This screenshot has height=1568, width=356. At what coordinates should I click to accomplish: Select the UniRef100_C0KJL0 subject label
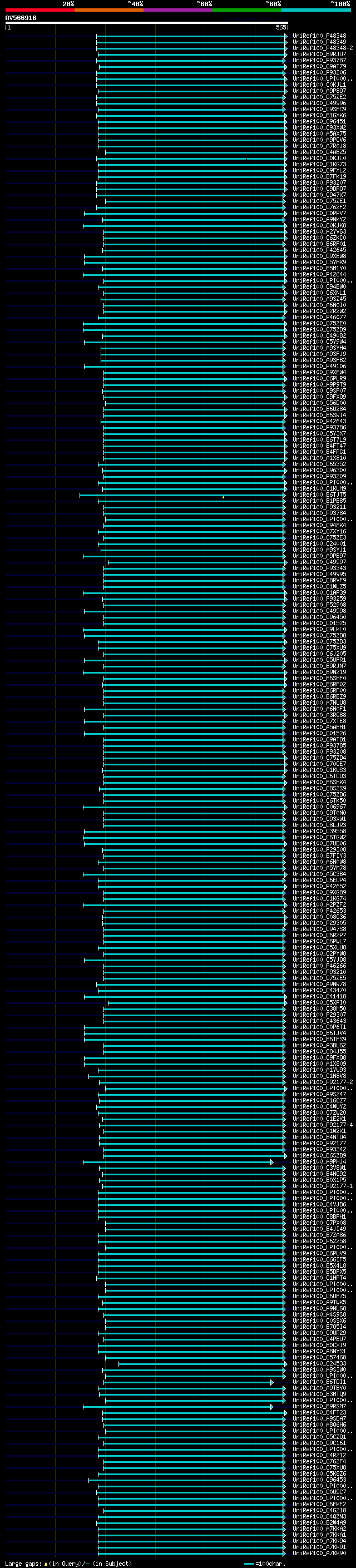coord(319,159)
